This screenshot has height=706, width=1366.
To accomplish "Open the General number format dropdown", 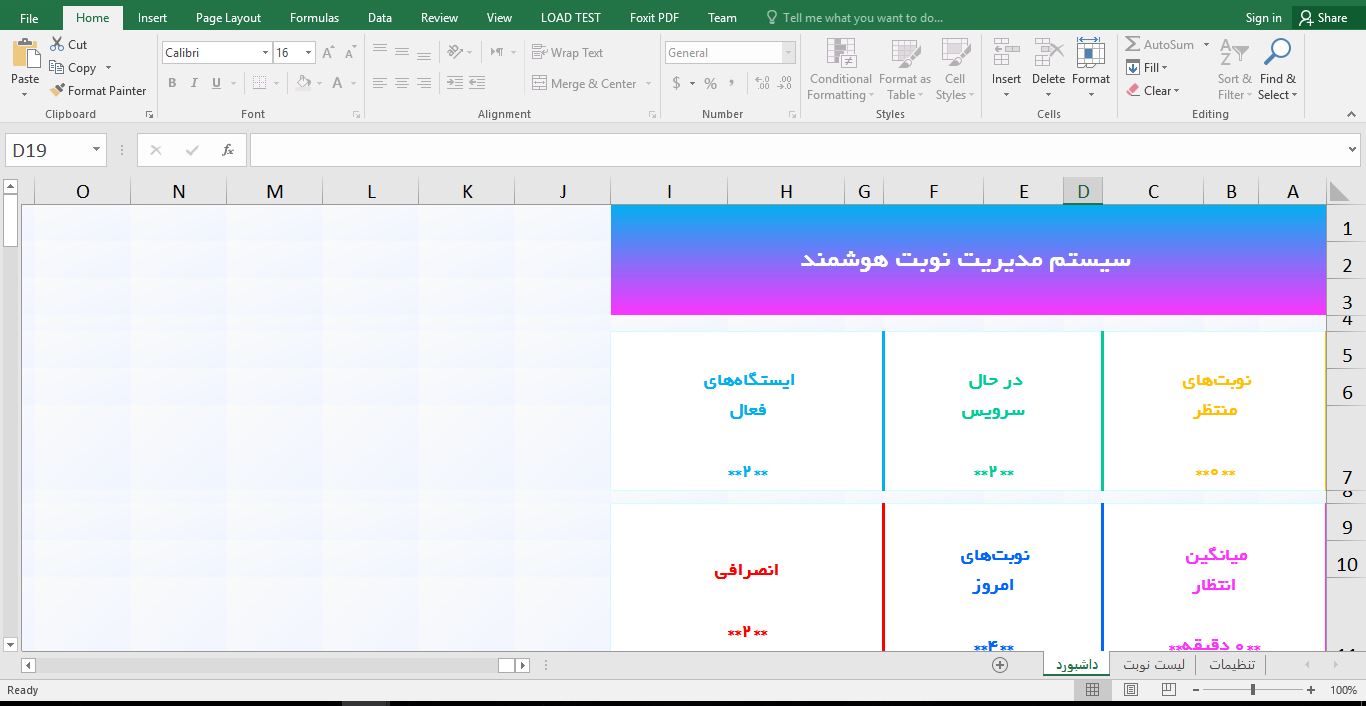I will point(789,53).
